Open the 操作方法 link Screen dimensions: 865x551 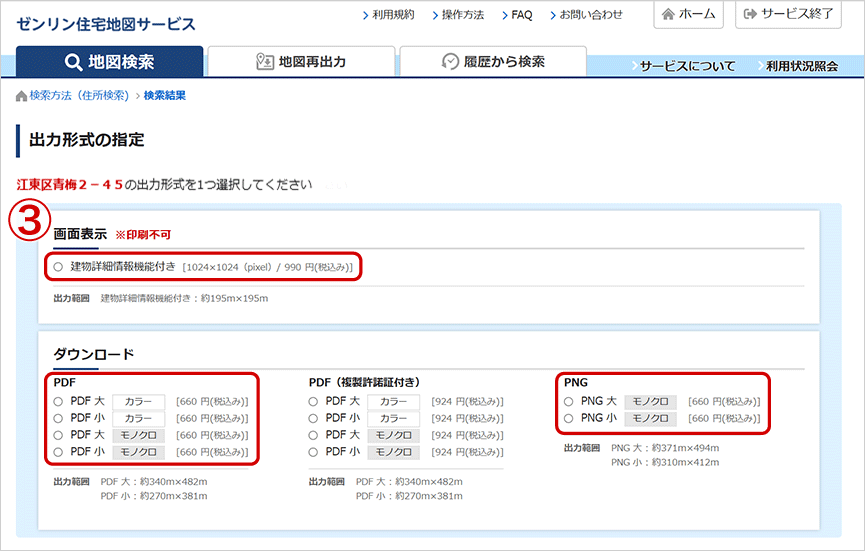point(462,15)
